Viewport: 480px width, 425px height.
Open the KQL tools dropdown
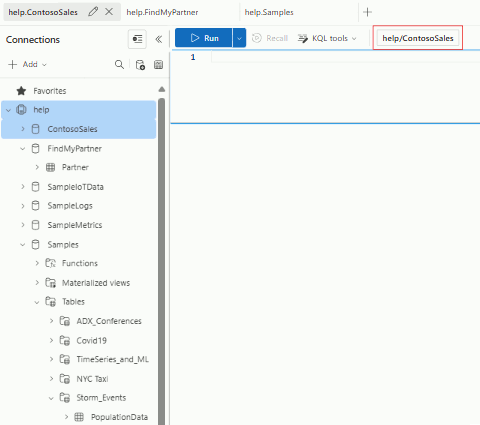(327, 38)
